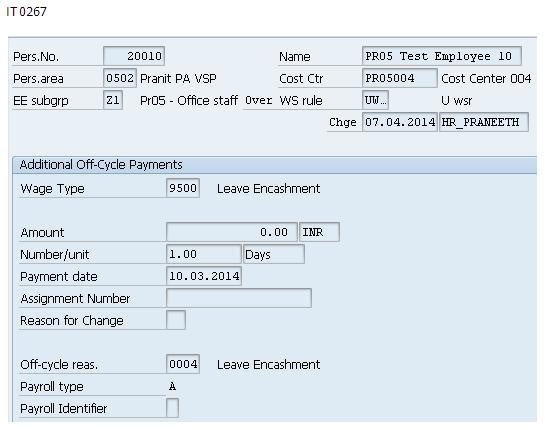Click the EE subgrp field Z1
The image size is (545, 430).
tap(113, 100)
